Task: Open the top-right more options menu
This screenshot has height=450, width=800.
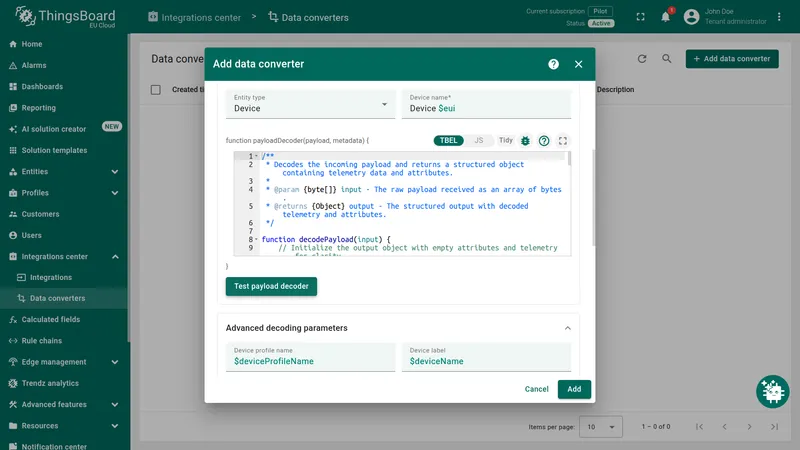Action: click(x=779, y=17)
